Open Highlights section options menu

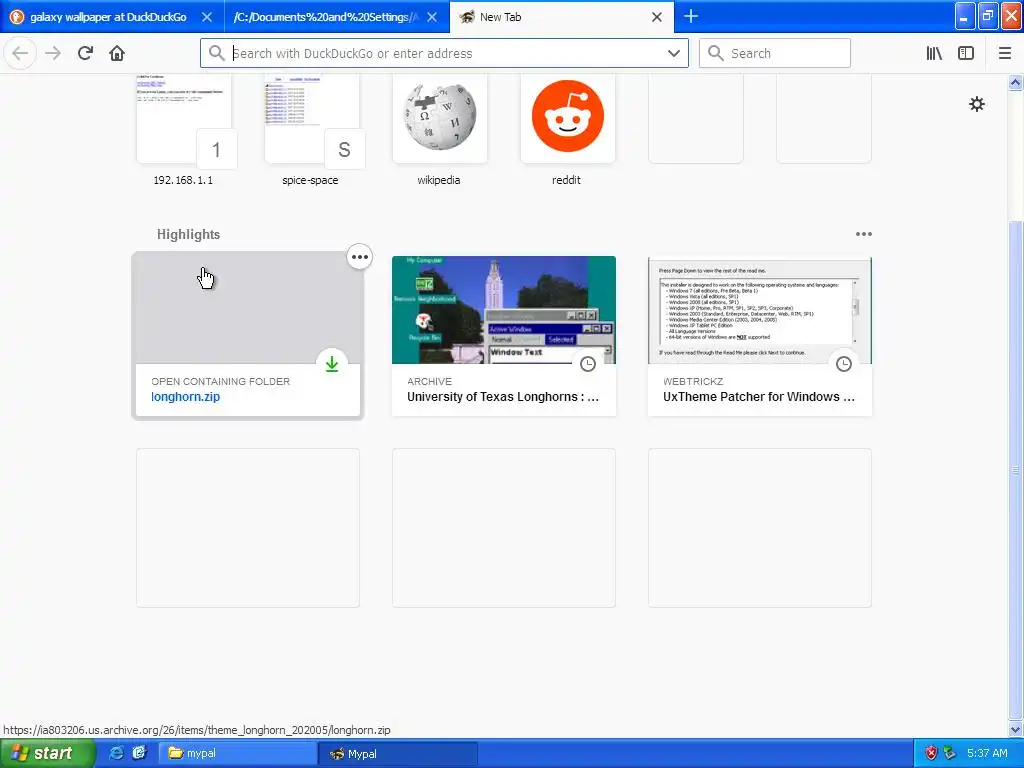pos(863,234)
